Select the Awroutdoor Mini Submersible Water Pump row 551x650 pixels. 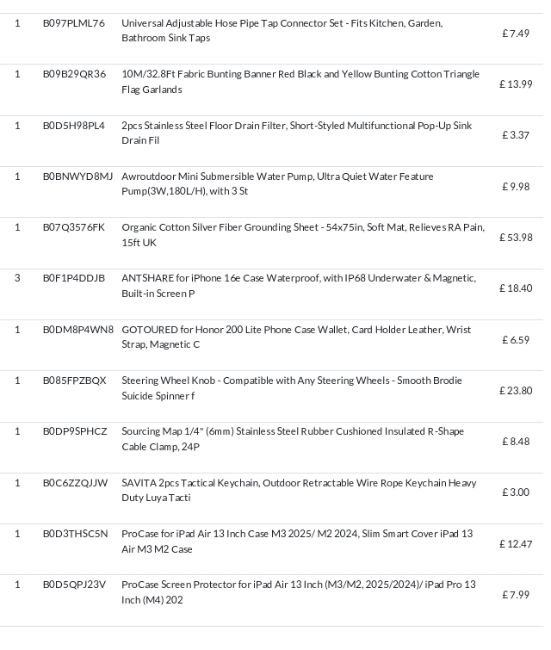point(272,192)
